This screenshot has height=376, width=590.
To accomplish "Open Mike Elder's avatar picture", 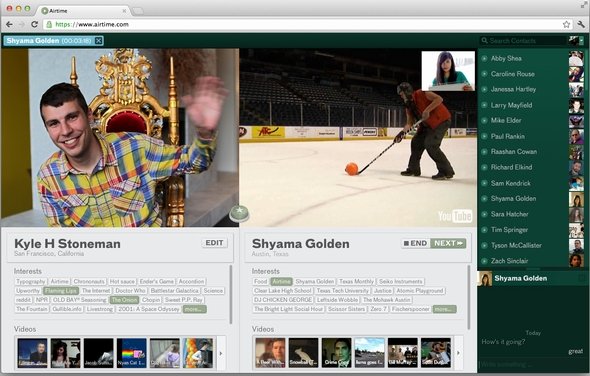I will pyautogui.click(x=576, y=121).
